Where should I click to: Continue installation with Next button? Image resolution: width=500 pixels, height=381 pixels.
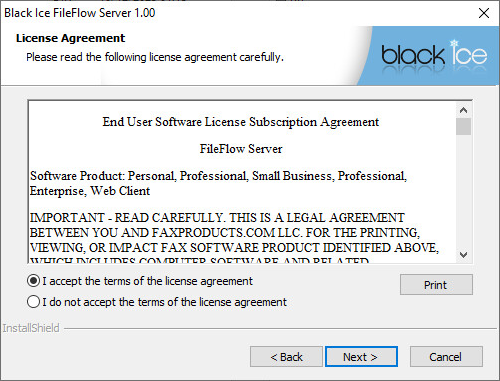coord(361,357)
